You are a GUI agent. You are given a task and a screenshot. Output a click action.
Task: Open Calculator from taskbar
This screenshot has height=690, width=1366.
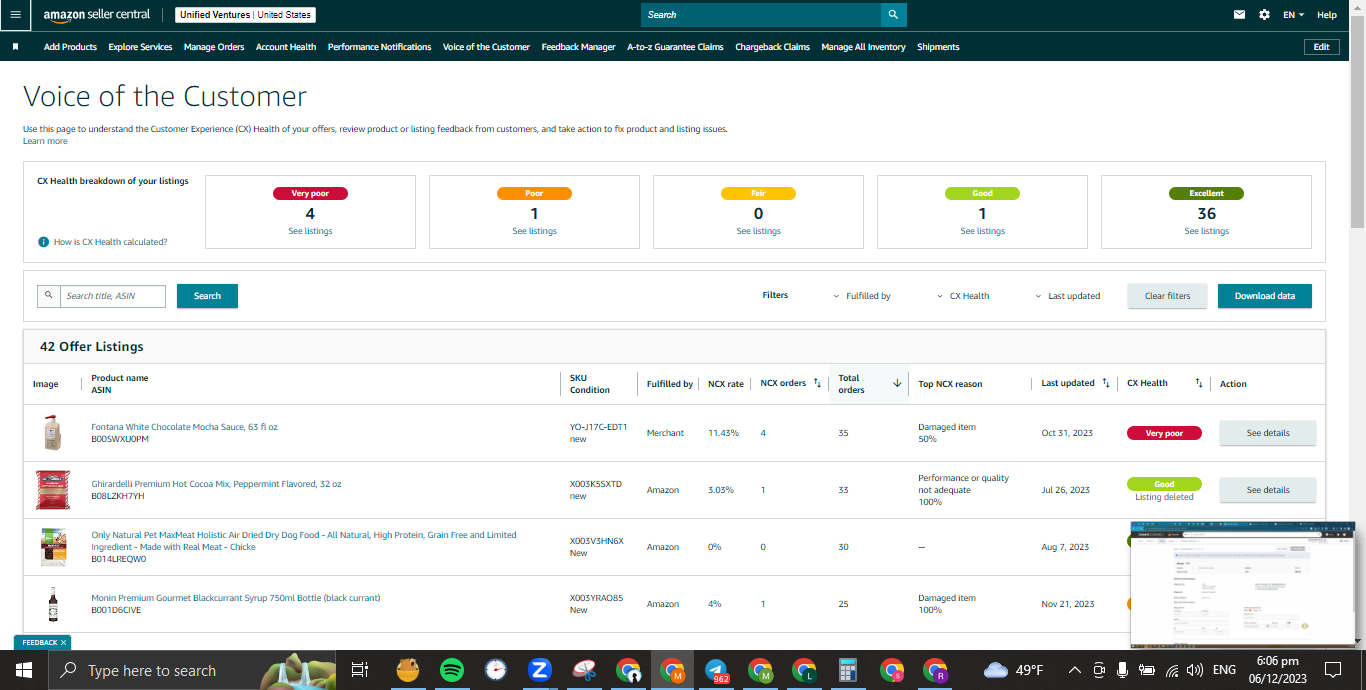848,670
